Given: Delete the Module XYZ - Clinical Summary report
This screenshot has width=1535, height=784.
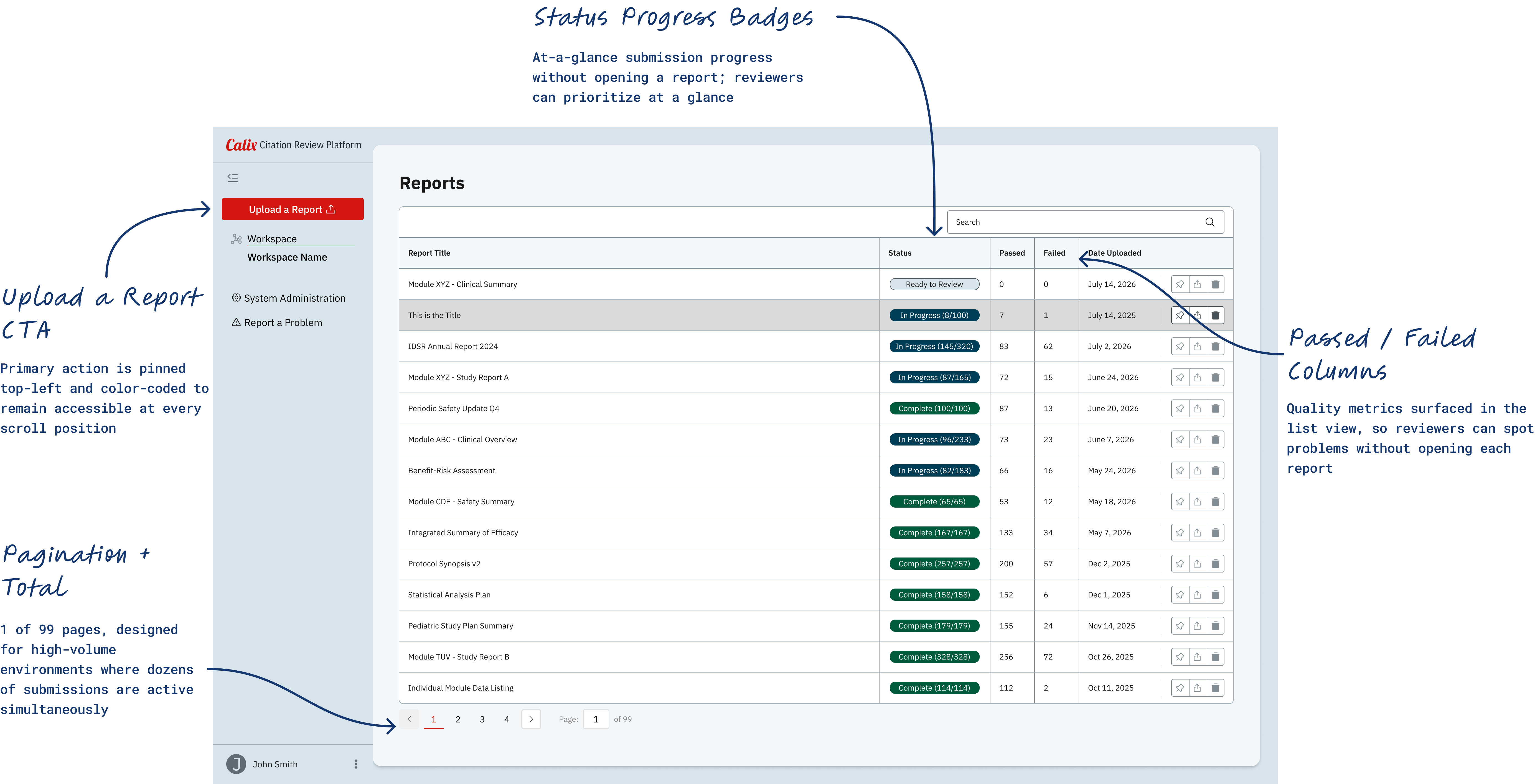Looking at the screenshot, I should pyautogui.click(x=1216, y=284).
